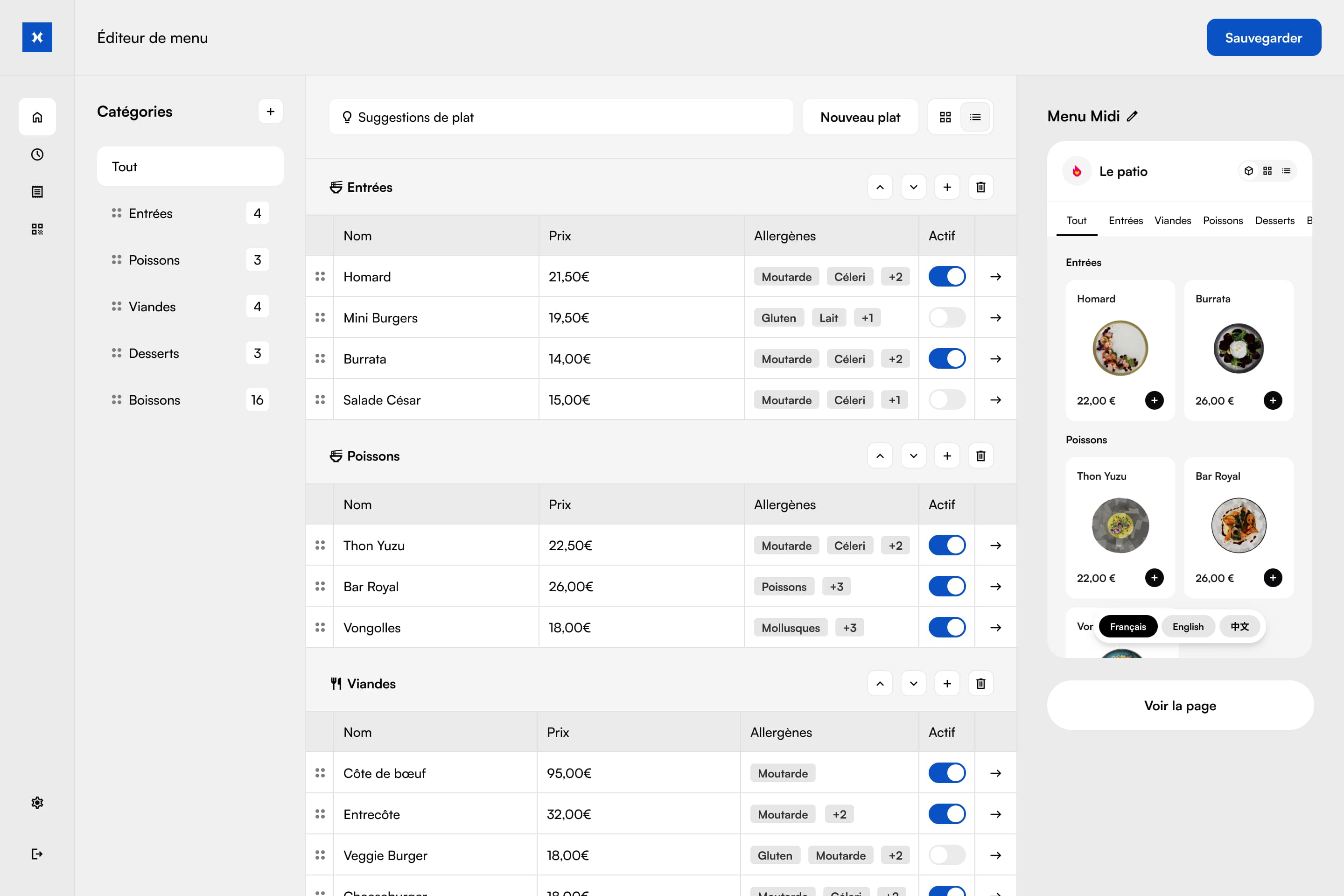Open Vongolles details arrow

point(995,627)
